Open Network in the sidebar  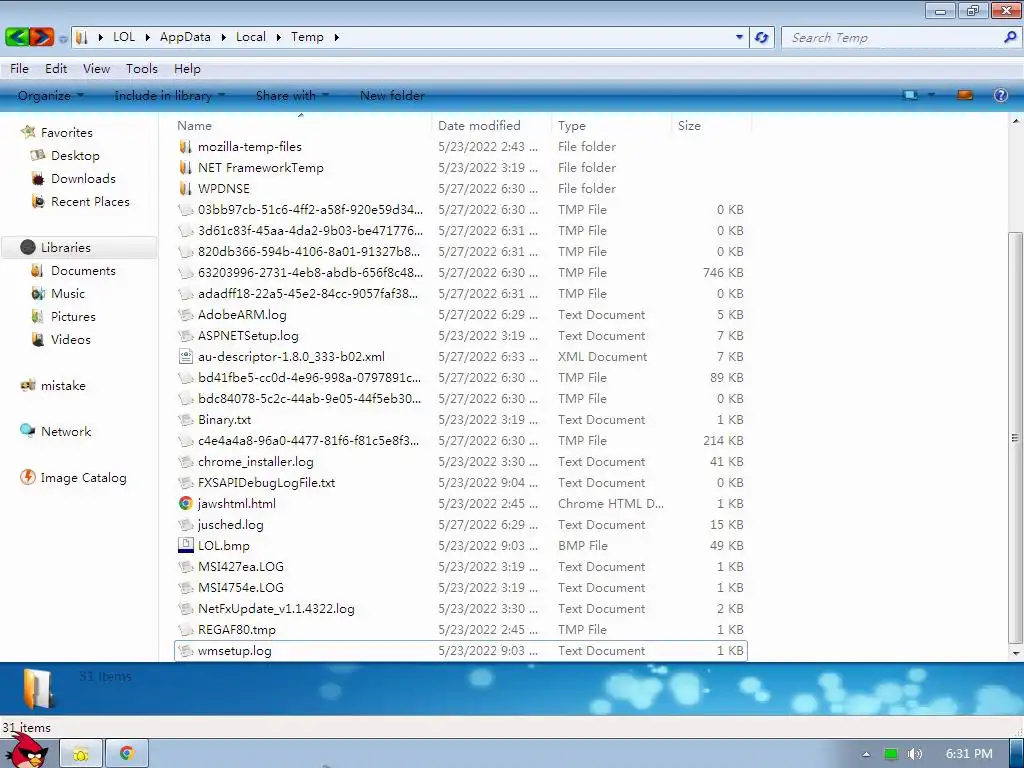coord(66,431)
